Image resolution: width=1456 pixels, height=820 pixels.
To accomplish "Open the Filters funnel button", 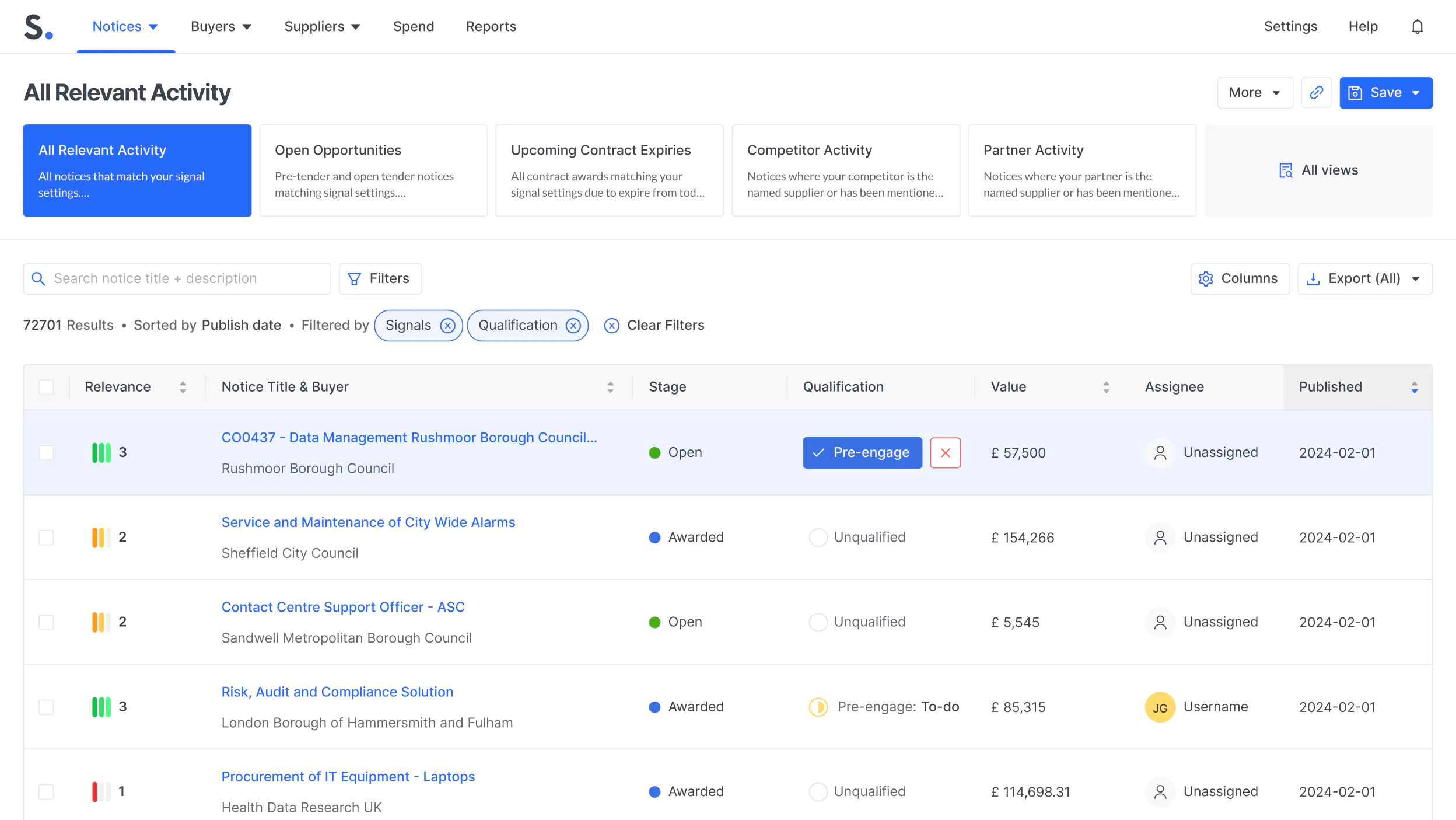I will tap(380, 279).
